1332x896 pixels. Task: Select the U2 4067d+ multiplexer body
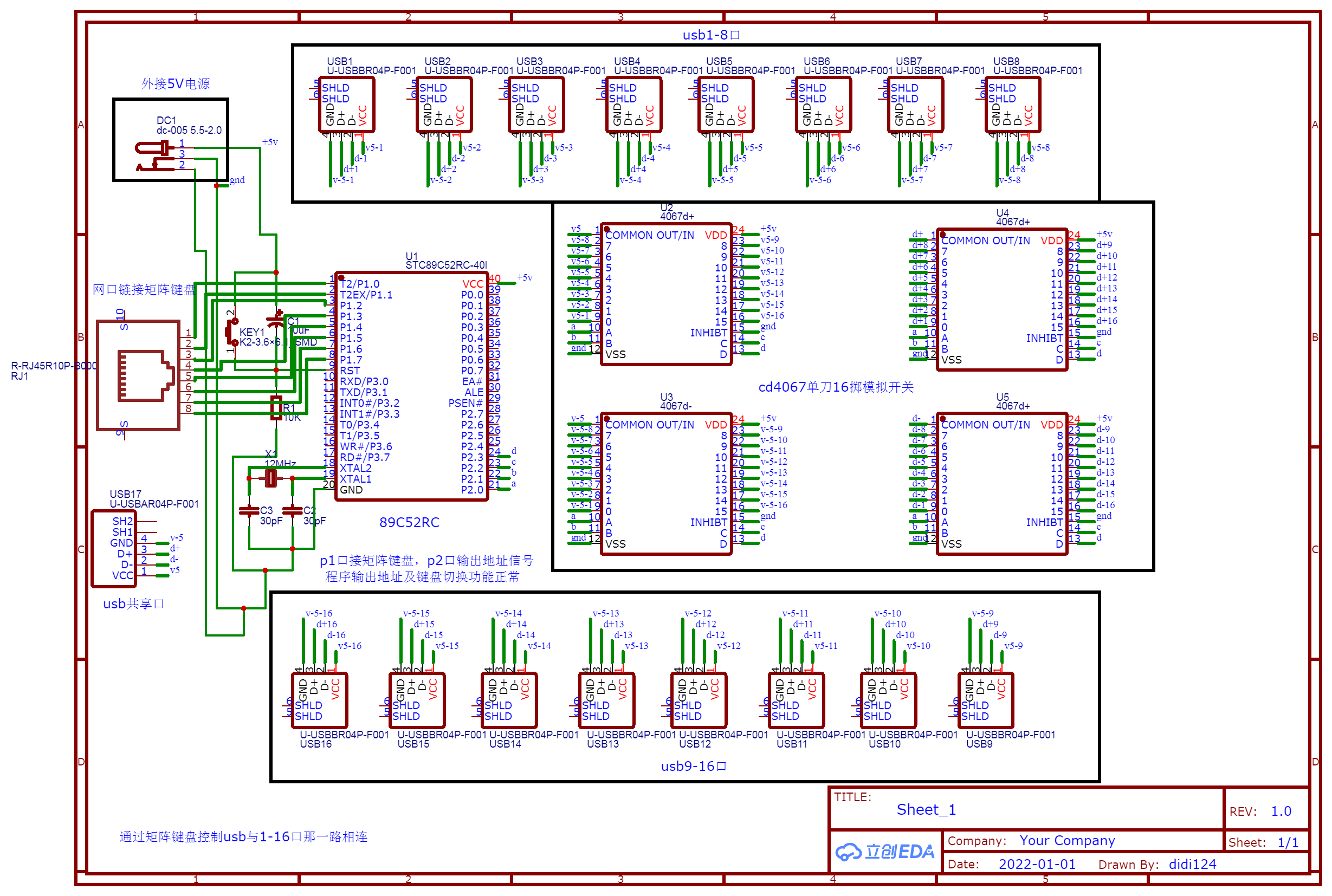coord(666,294)
